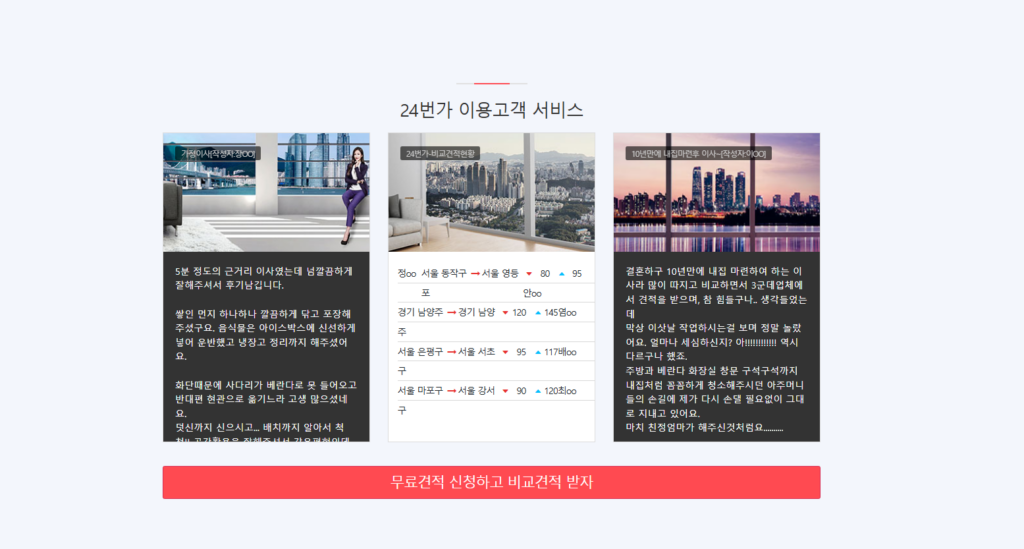The height and width of the screenshot is (549, 1024).
Task: Click the 24번가 이용고객 서비스 heading
Action: (x=491, y=110)
